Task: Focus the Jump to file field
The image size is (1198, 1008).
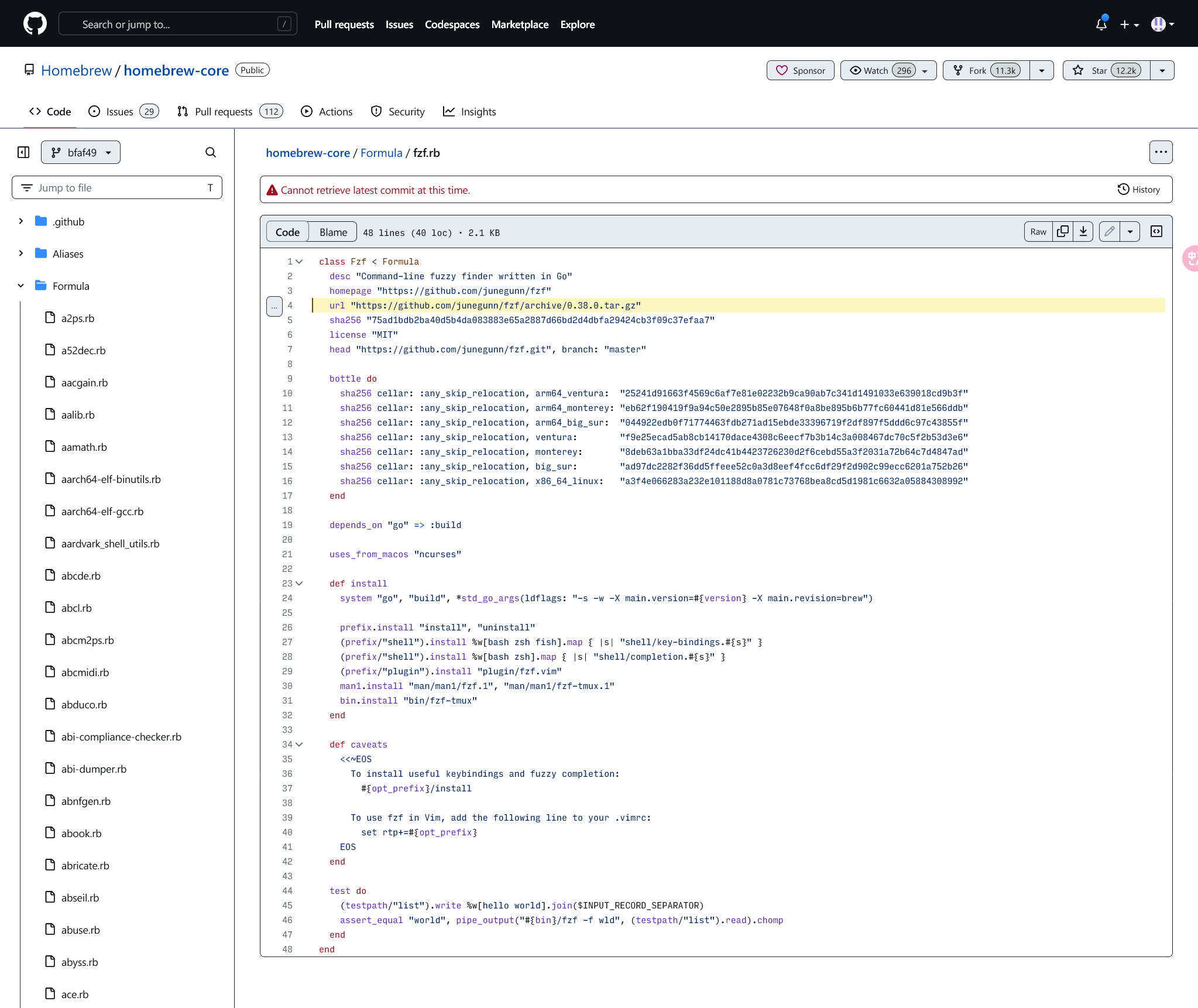Action: tap(117, 187)
